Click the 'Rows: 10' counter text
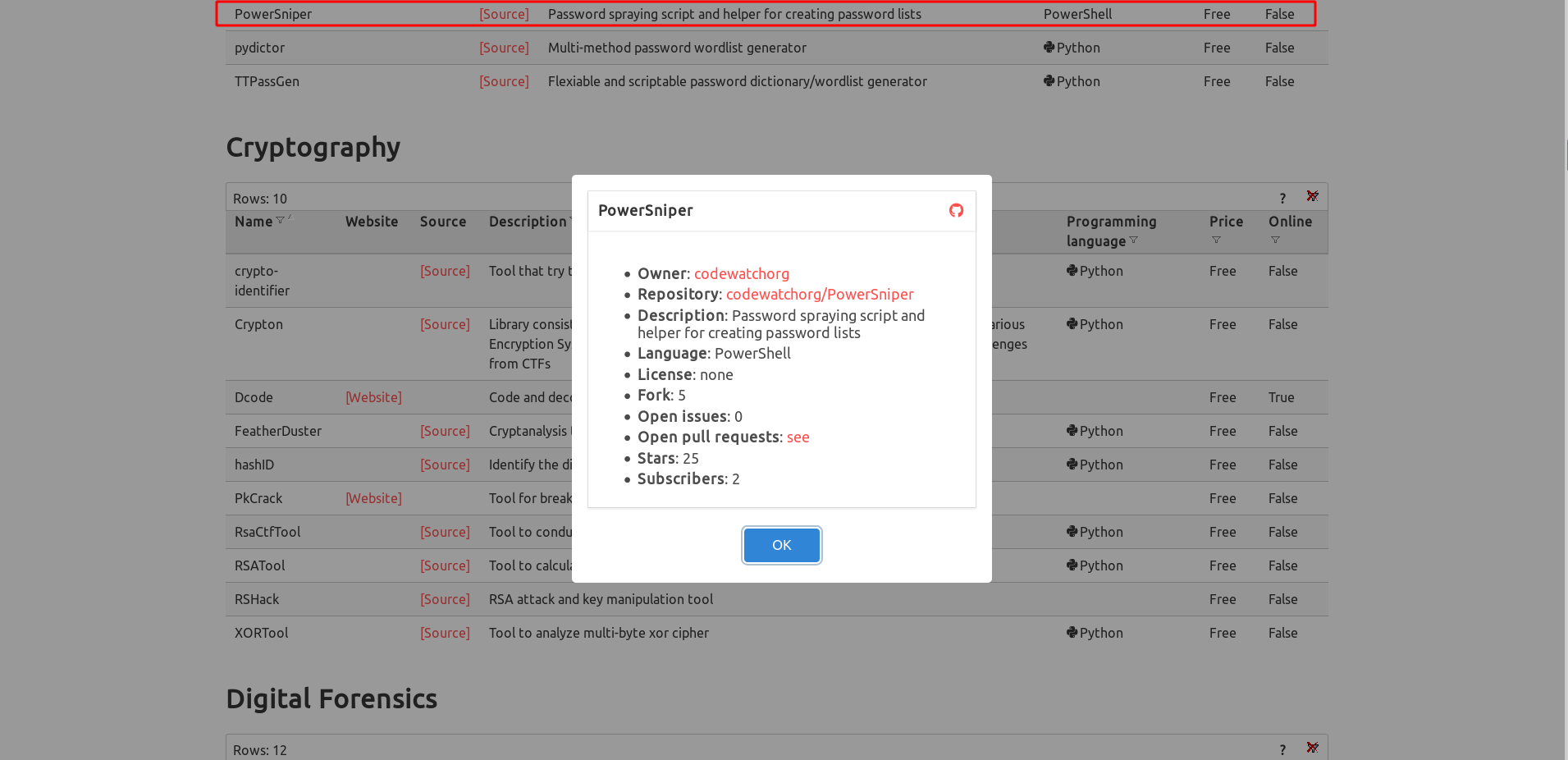This screenshot has height=760, width=1568. (x=260, y=199)
